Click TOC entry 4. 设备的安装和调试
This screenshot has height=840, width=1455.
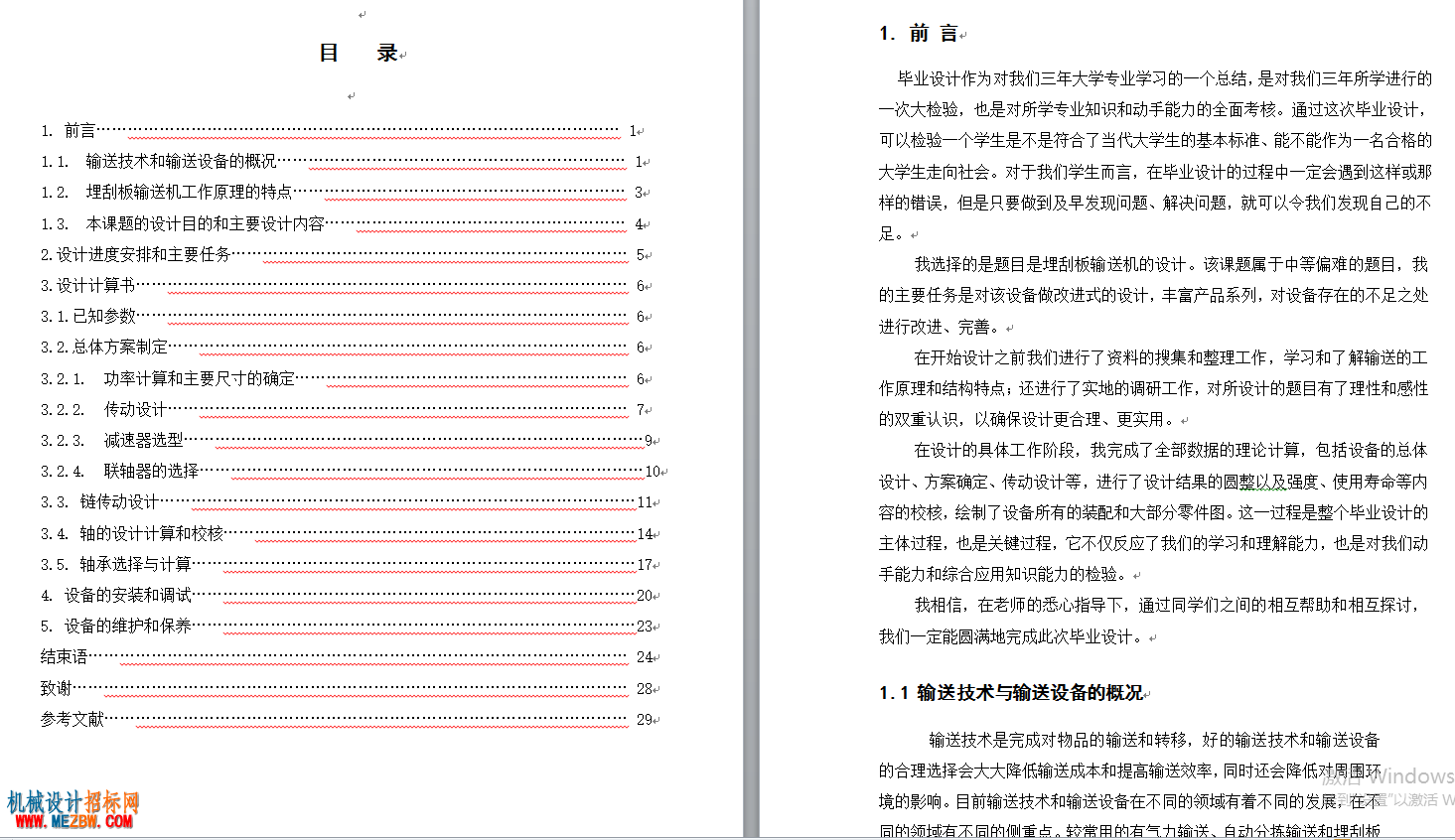(x=116, y=595)
